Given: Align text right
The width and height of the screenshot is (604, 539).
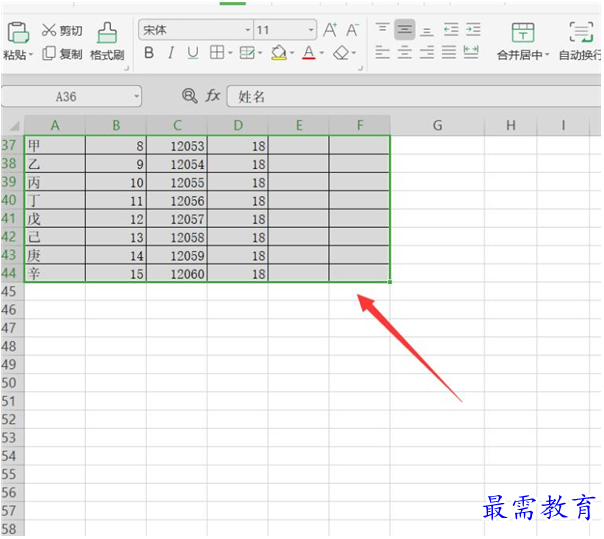Looking at the screenshot, I should [426, 52].
